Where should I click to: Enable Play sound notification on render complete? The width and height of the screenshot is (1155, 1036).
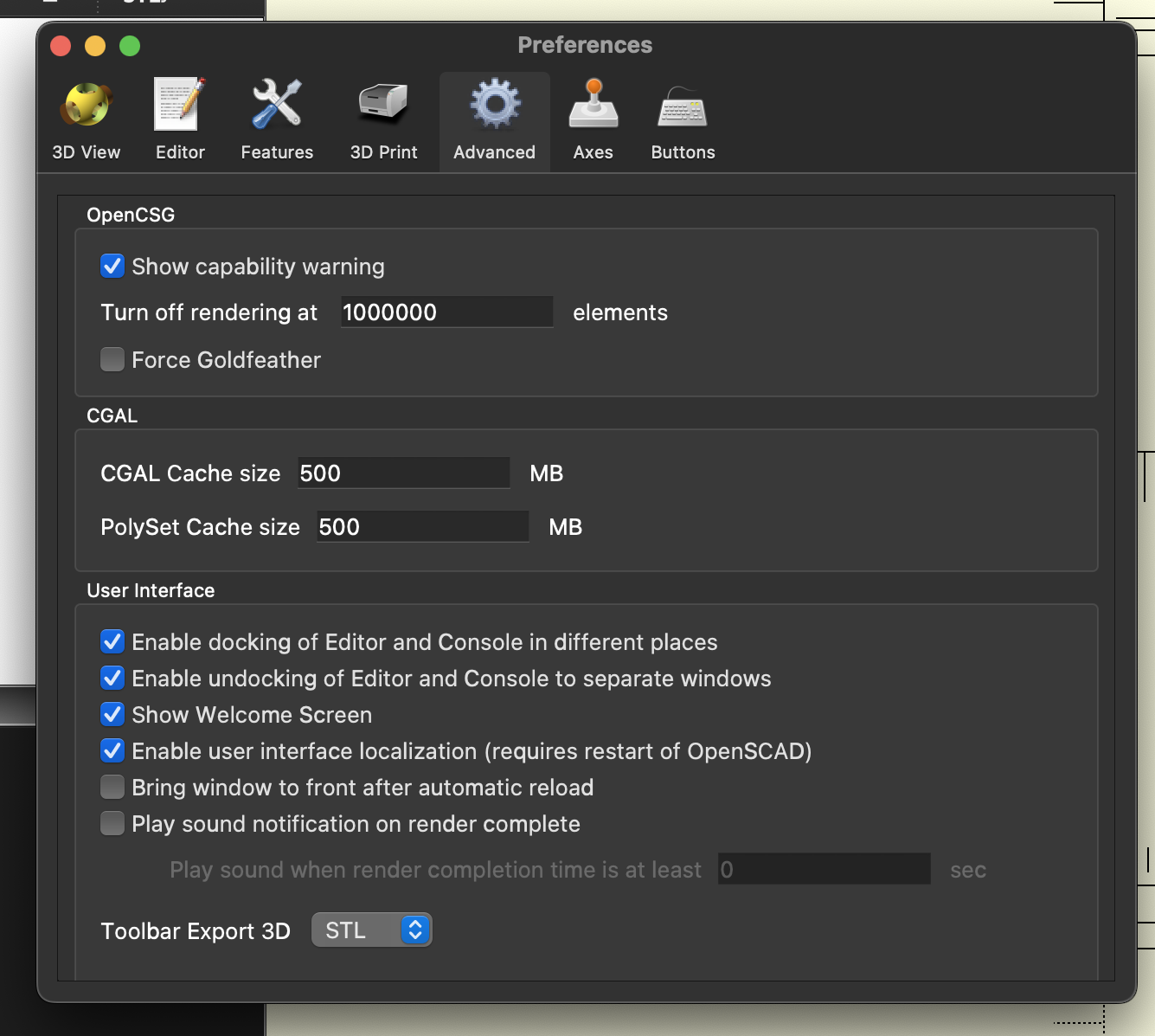[112, 824]
